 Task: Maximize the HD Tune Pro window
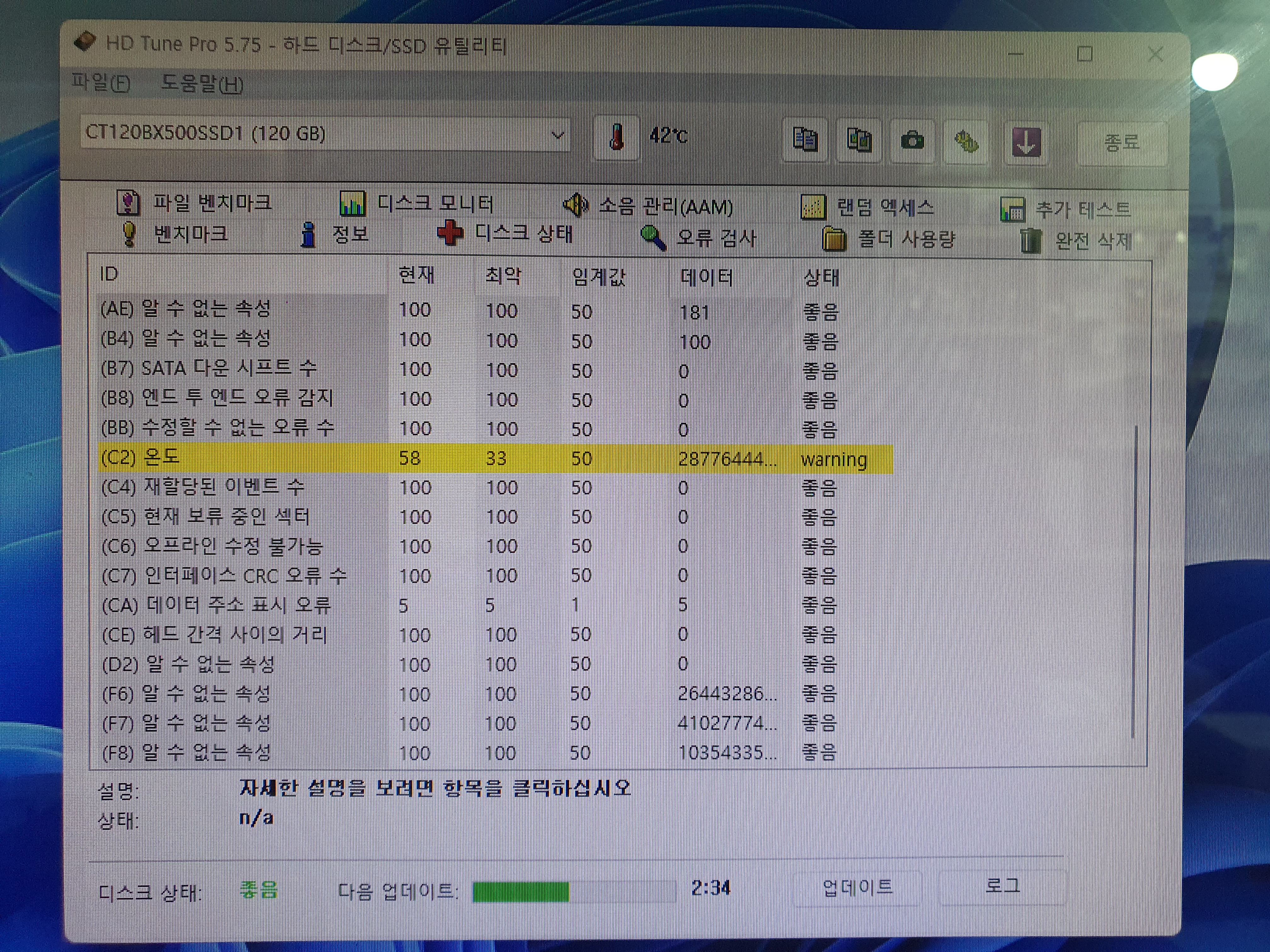pyautogui.click(x=1084, y=54)
